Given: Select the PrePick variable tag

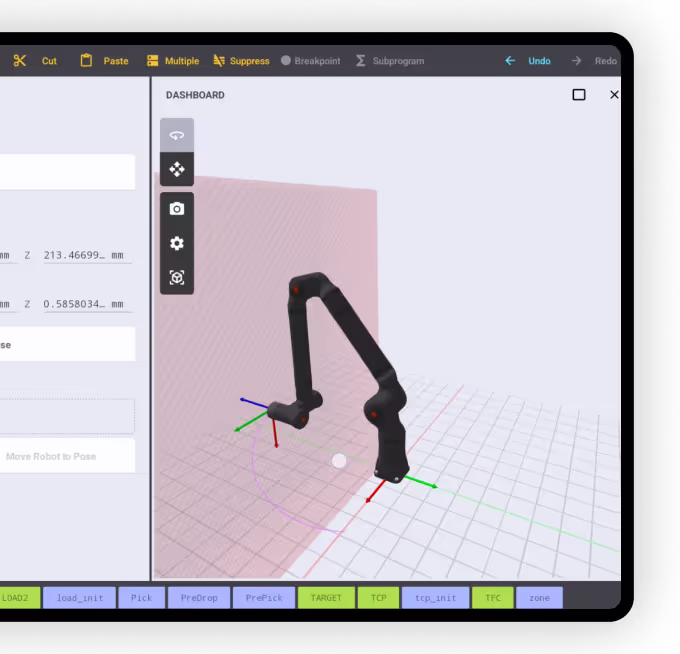Looking at the screenshot, I should pos(264,598).
